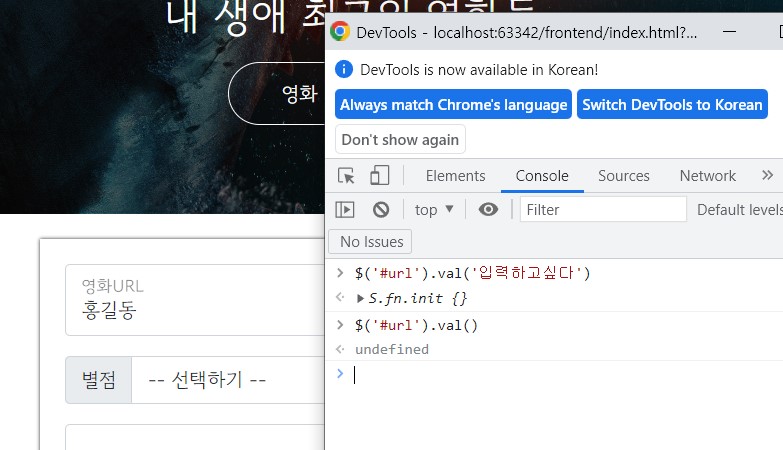783x450 pixels.
Task: Click the 영화 button on the webpage
Action: click(277, 93)
